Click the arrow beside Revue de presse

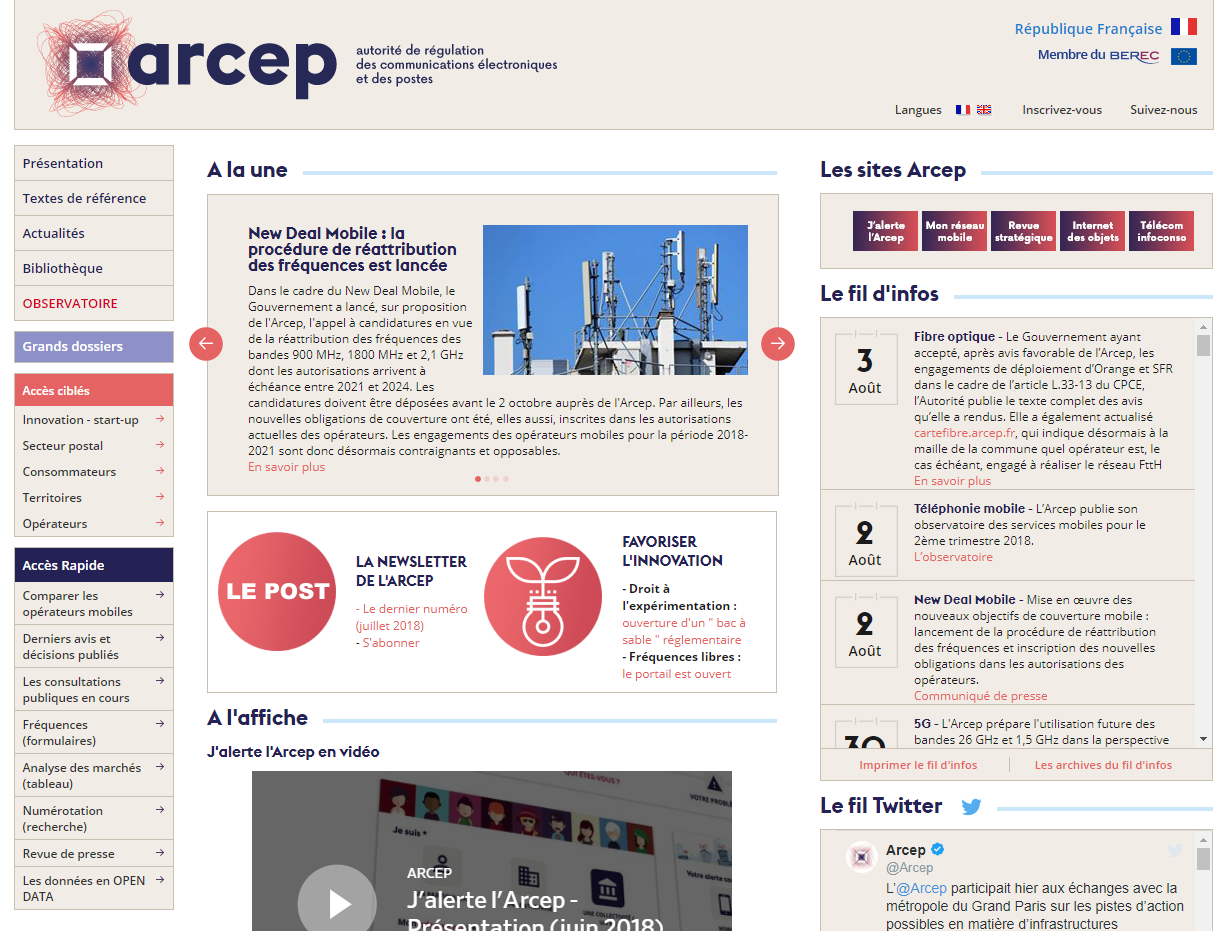(160, 853)
